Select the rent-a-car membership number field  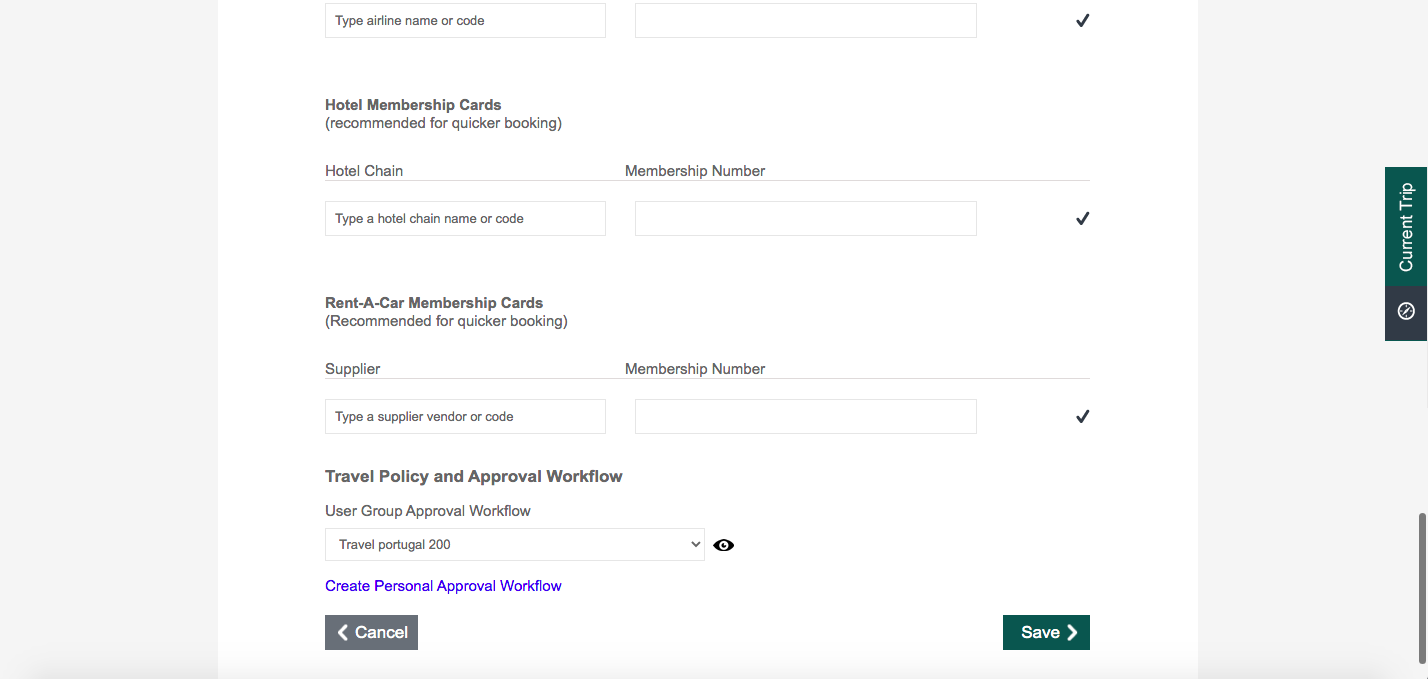coord(805,417)
